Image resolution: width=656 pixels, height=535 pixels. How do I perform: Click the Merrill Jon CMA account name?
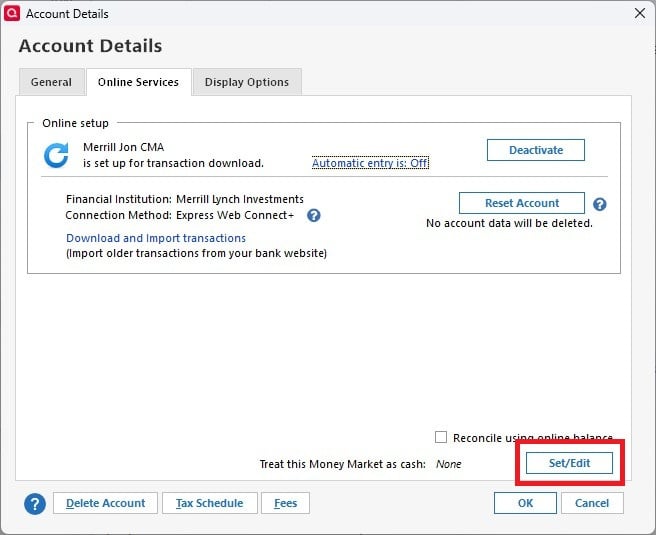[123, 147]
